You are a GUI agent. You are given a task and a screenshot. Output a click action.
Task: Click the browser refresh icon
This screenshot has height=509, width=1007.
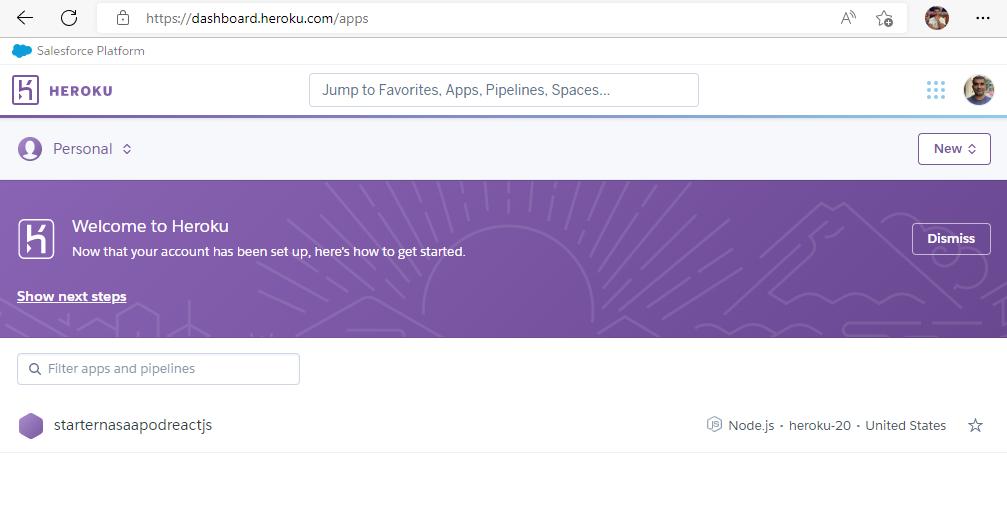pyautogui.click(x=69, y=18)
